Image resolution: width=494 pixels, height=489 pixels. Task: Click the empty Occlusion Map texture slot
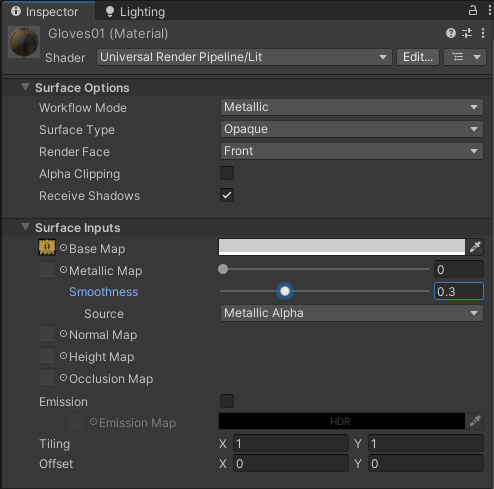[x=47, y=377]
